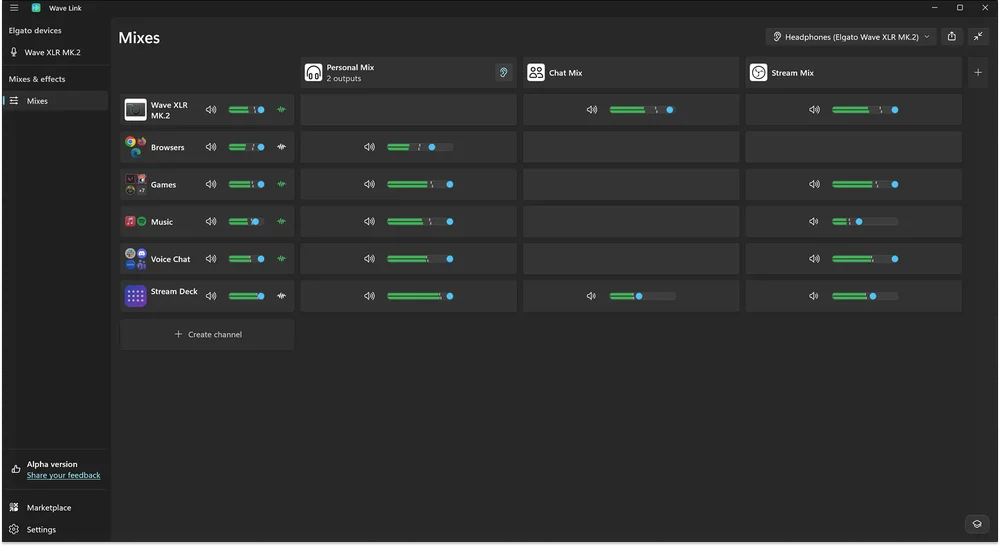The height and width of the screenshot is (546, 1000).
Task: Click the layers icon at the bottom right
Action: click(x=976, y=524)
